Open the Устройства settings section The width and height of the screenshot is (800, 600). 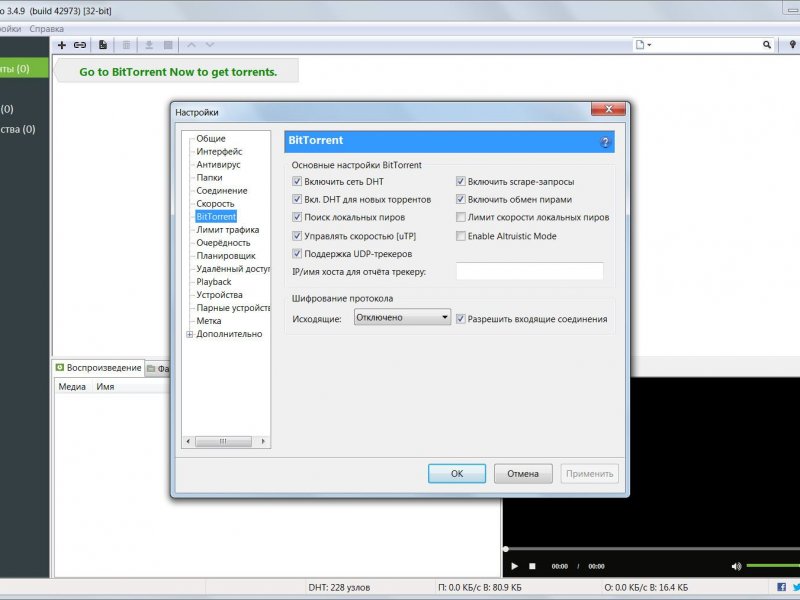pyautogui.click(x=219, y=295)
